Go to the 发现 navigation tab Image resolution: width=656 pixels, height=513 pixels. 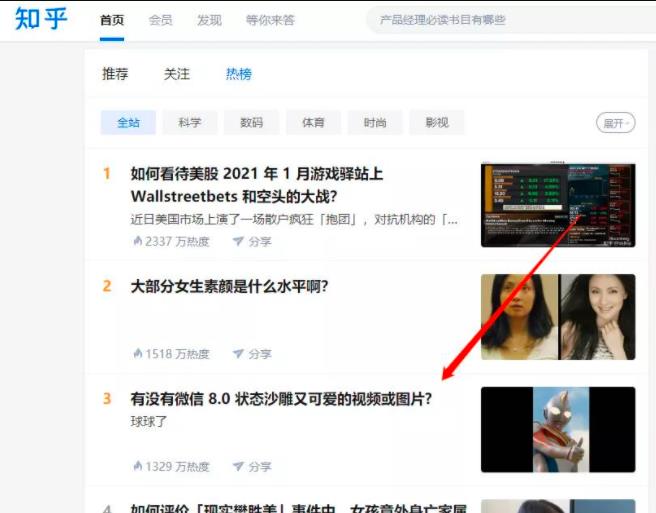click(x=209, y=20)
